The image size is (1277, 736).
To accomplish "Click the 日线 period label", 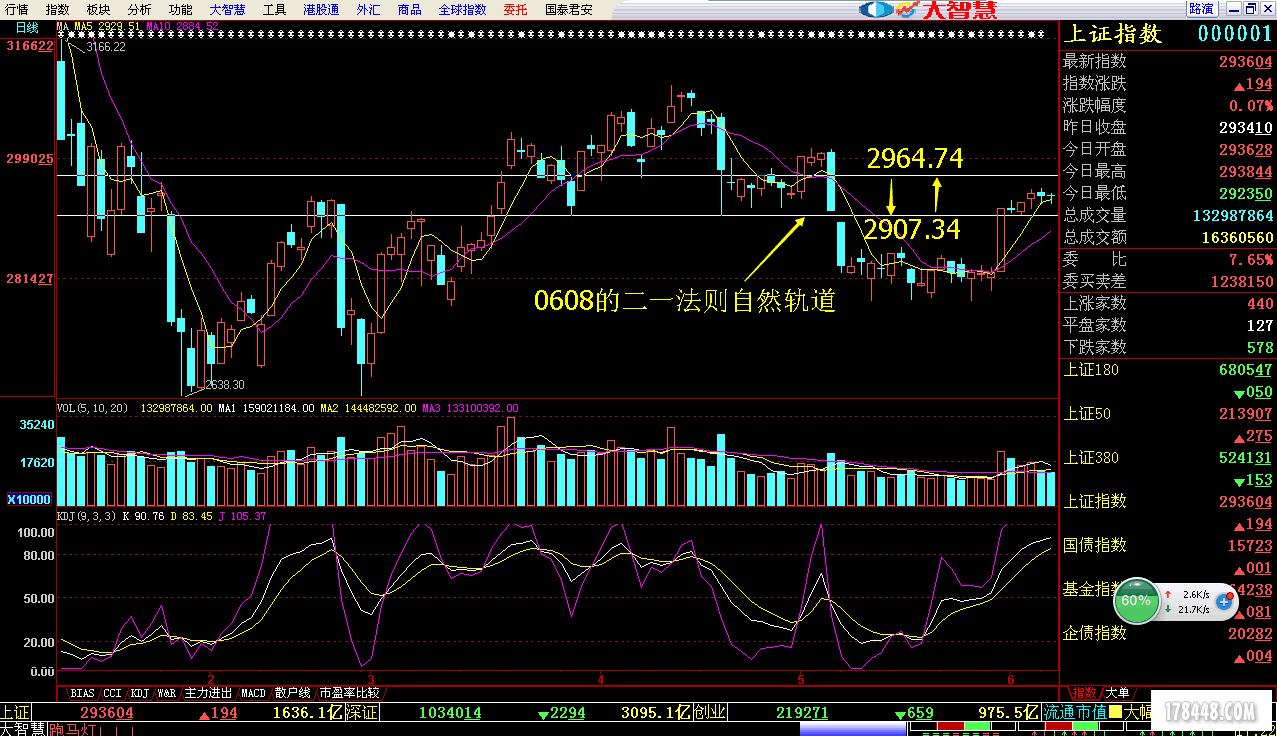I will point(27,27).
